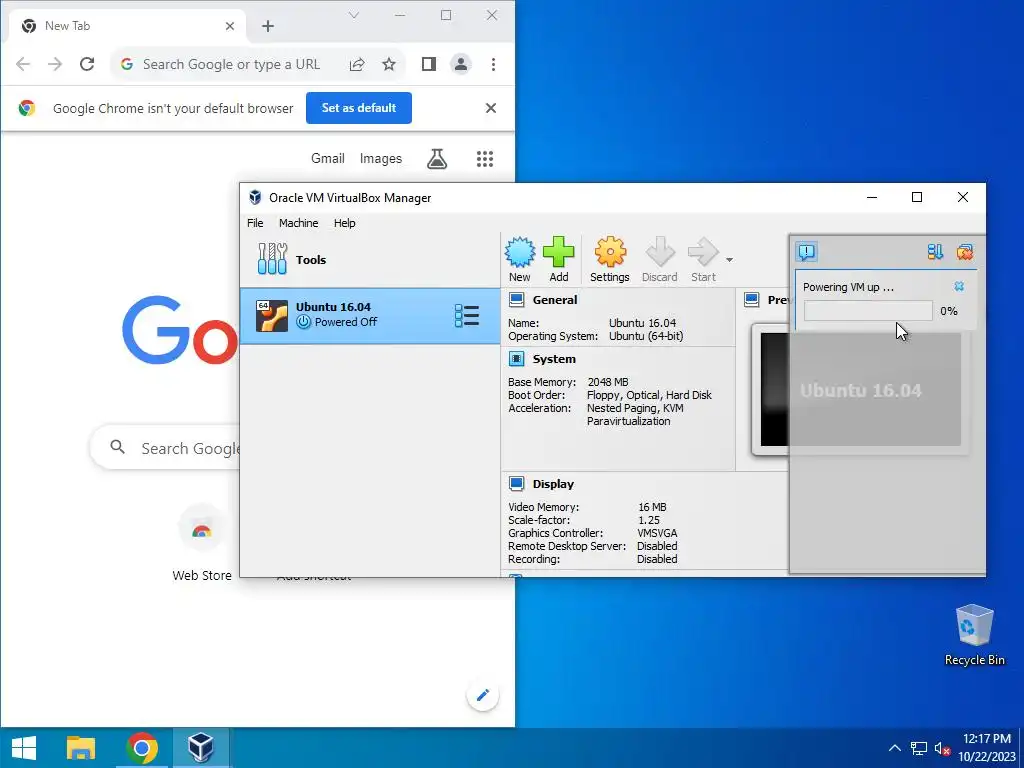Viewport: 1024px width, 768px height.
Task: Bookmark this tab with the star icon
Action: [x=389, y=64]
